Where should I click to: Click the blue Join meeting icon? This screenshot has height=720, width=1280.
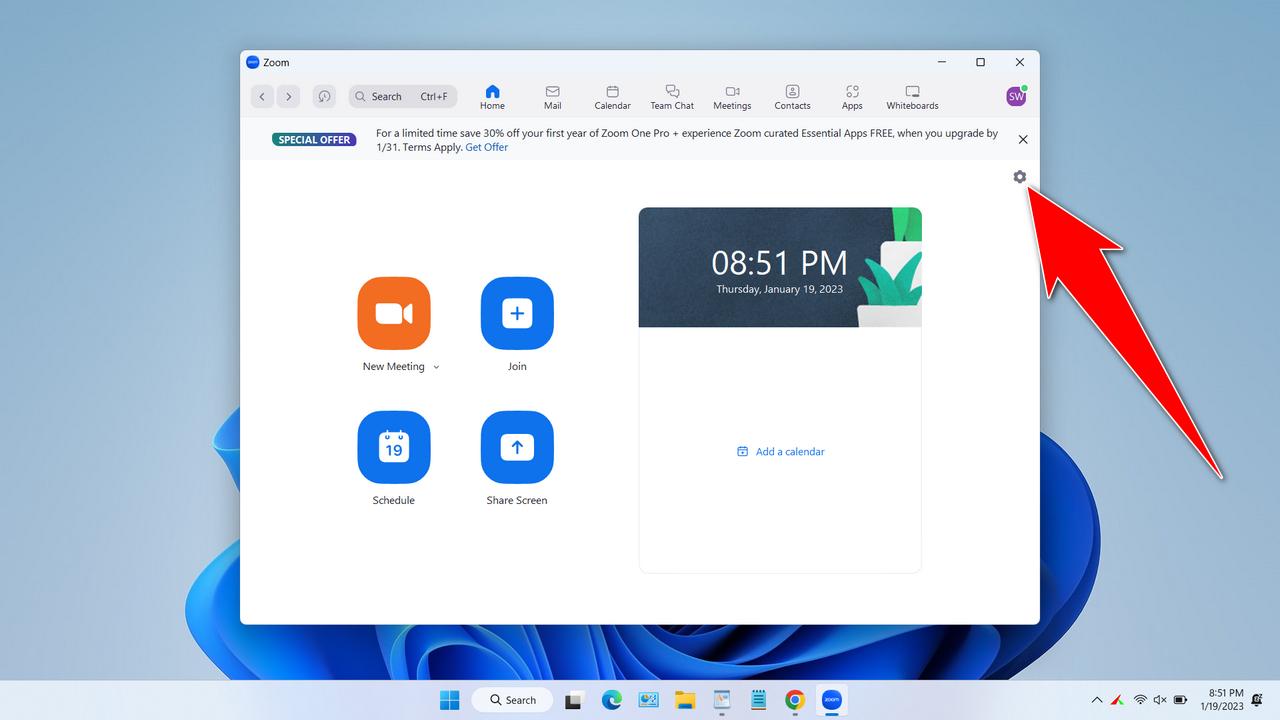coord(517,313)
